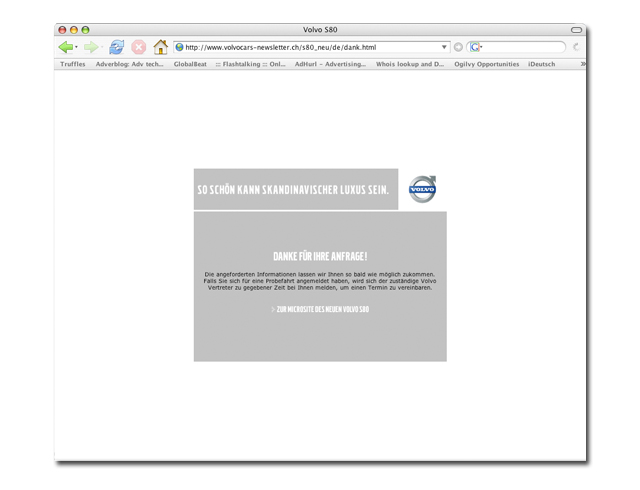Click the Google search engine icon
The width and height of the screenshot is (640, 490).
pyautogui.click(x=474, y=47)
